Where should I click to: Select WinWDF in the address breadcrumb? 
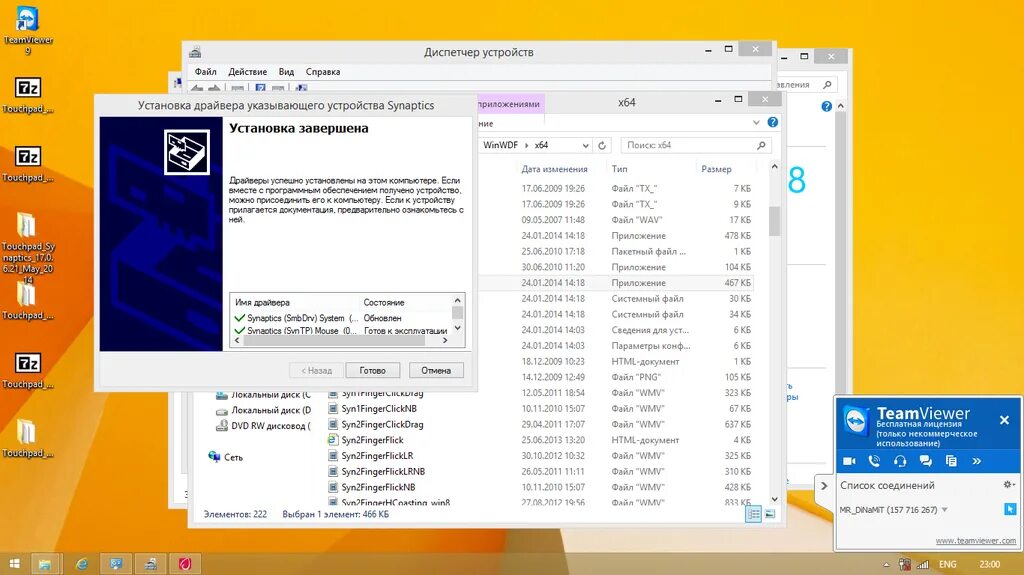click(x=500, y=145)
